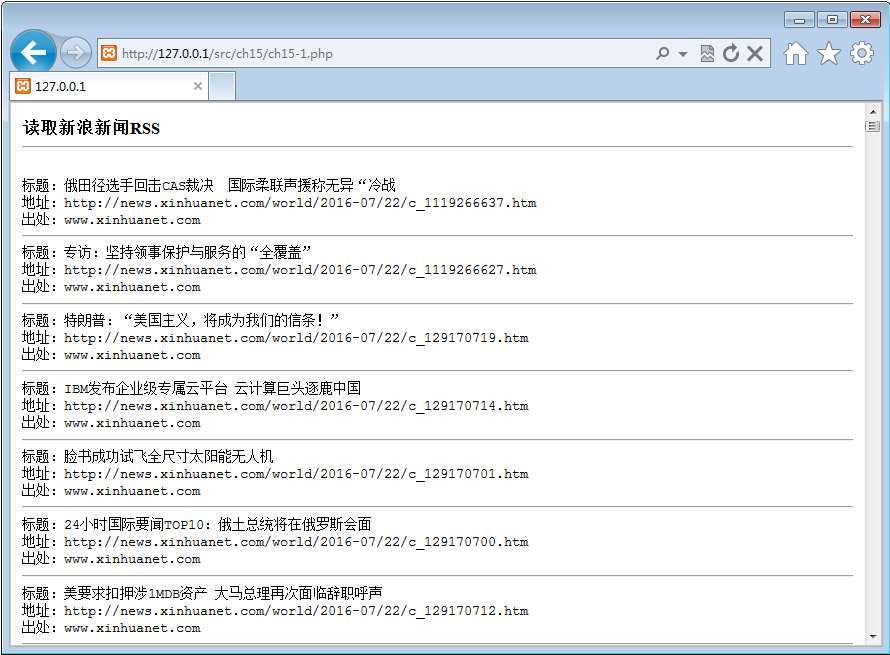Click the title 美要求扣押涉1MDB资产
890x655 pixels.
click(x=135, y=593)
